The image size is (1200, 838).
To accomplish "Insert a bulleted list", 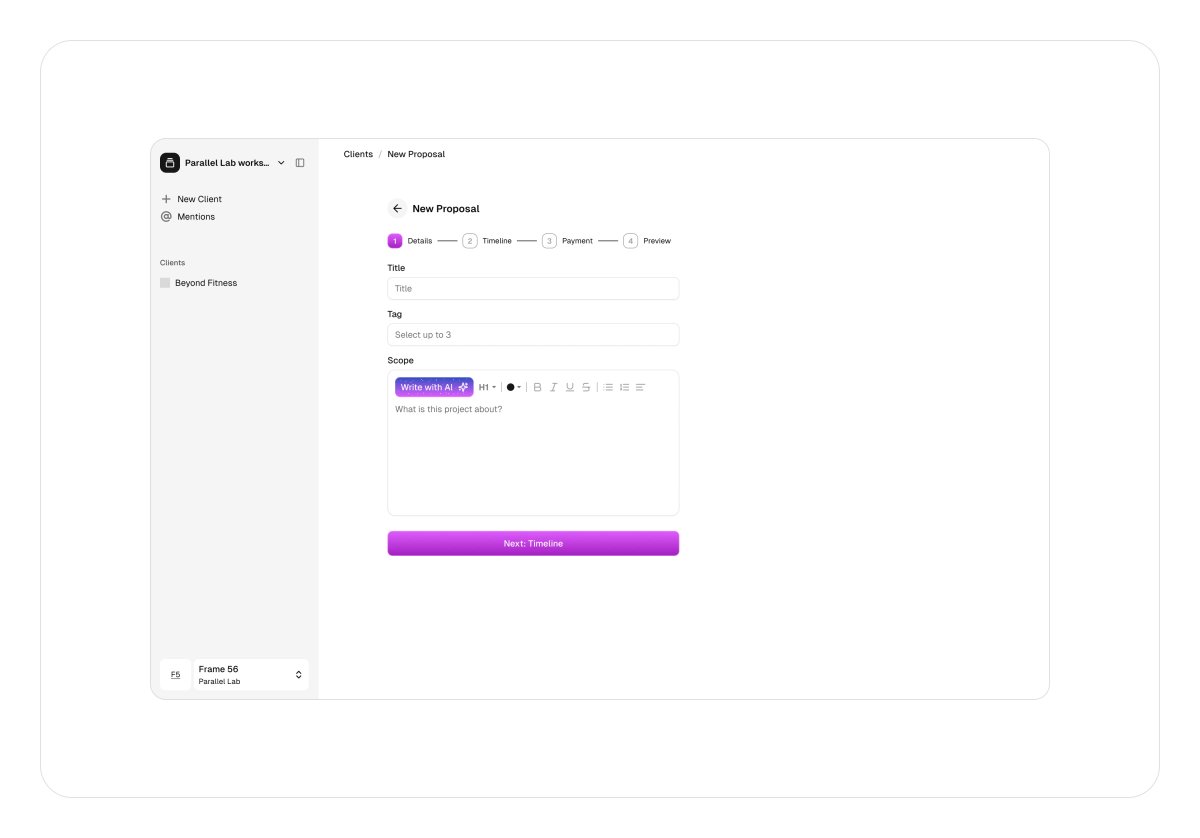I will coord(608,387).
